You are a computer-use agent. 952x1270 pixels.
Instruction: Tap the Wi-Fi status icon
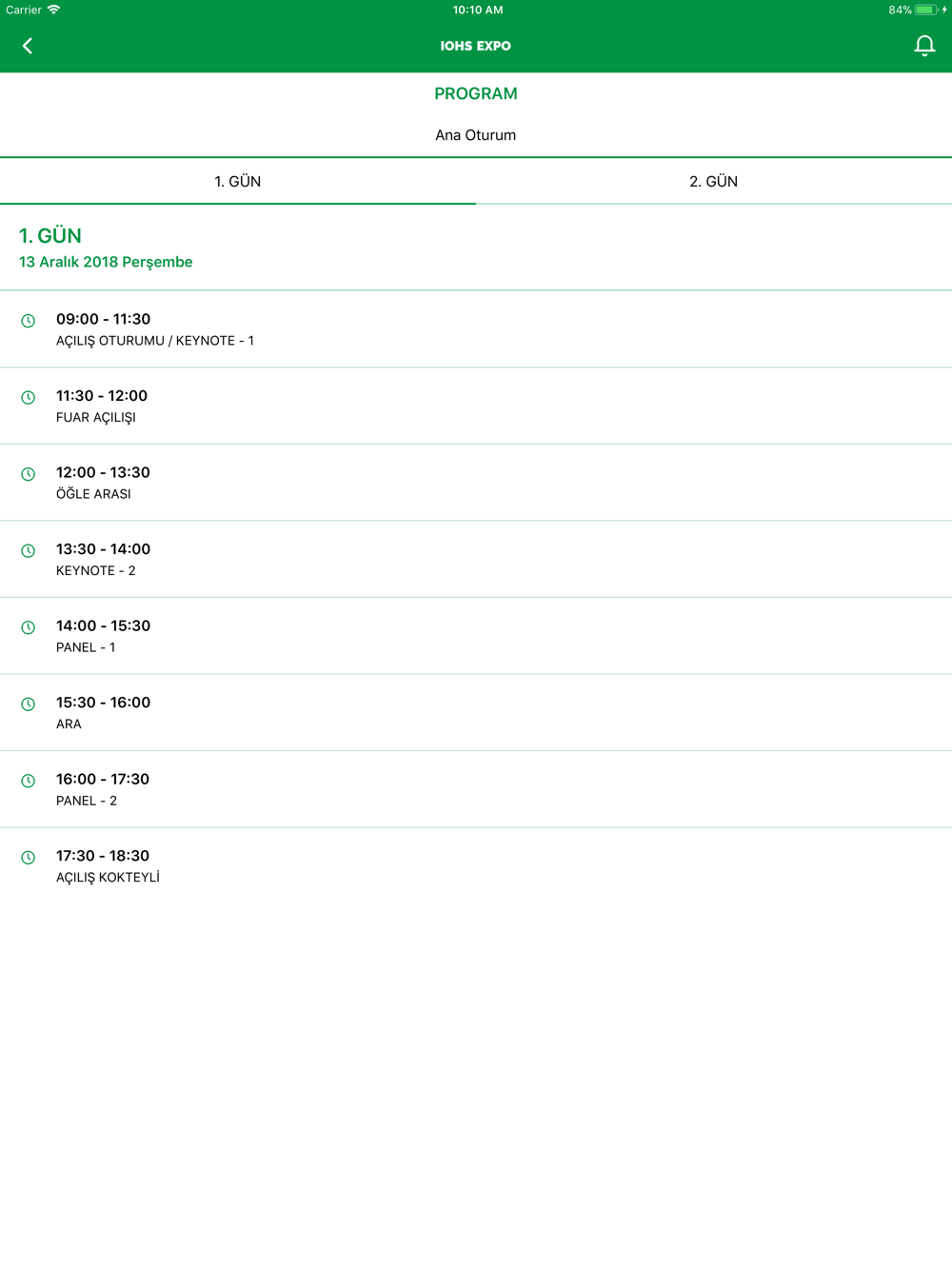click(54, 10)
